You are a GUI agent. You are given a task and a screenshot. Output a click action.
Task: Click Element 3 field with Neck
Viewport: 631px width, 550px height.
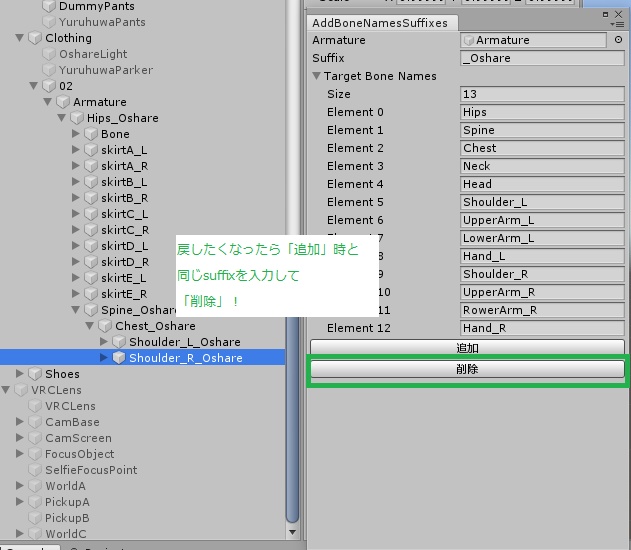[542, 166]
